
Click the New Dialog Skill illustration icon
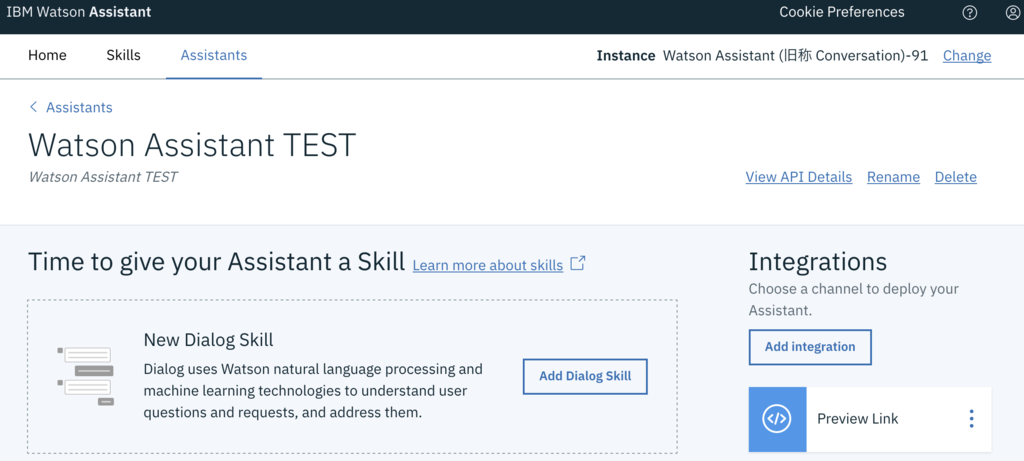(86, 376)
